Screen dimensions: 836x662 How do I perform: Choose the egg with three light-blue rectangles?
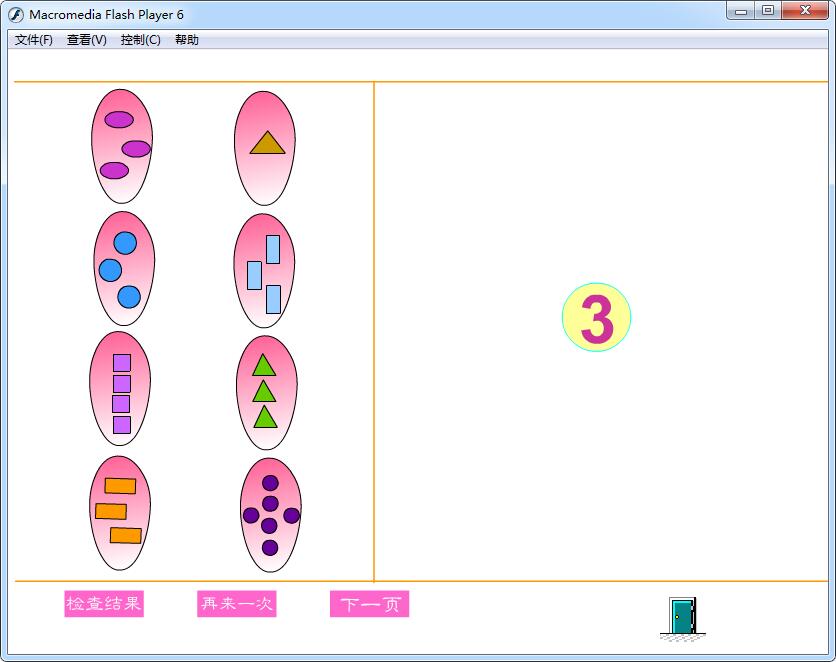pyautogui.click(x=264, y=271)
